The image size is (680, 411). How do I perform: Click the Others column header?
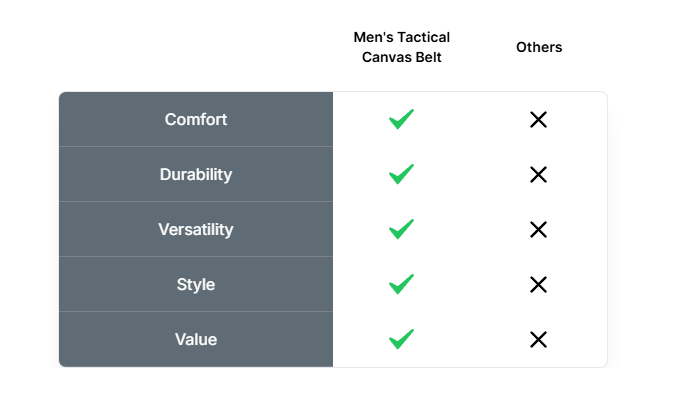coord(539,47)
